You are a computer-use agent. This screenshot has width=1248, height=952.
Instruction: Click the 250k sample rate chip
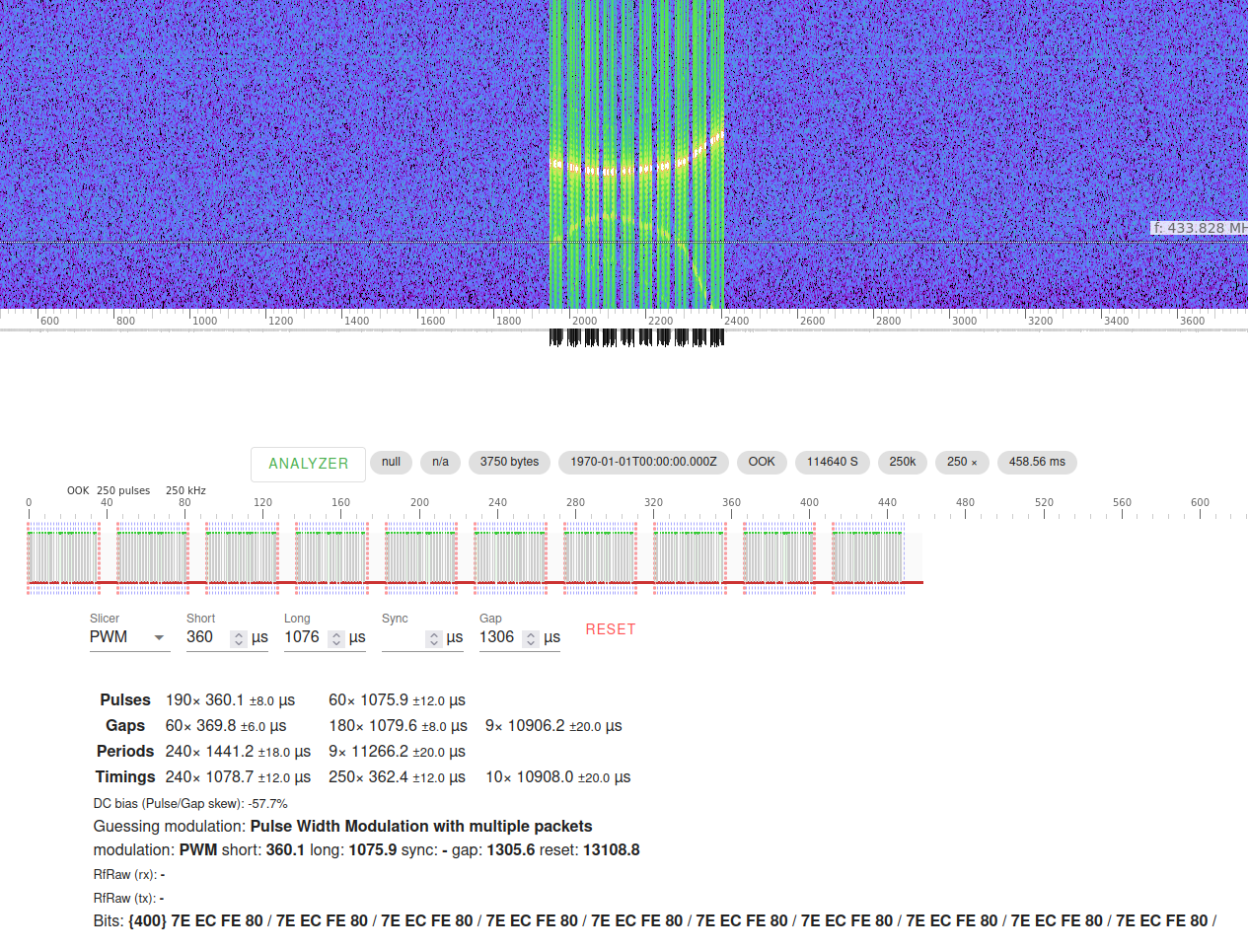tap(902, 462)
